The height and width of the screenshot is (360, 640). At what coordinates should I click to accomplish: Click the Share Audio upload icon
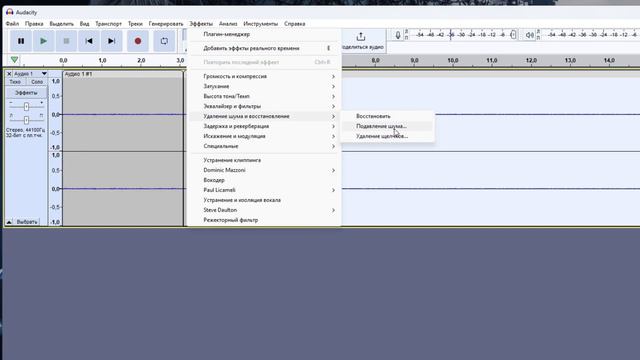[361, 37]
